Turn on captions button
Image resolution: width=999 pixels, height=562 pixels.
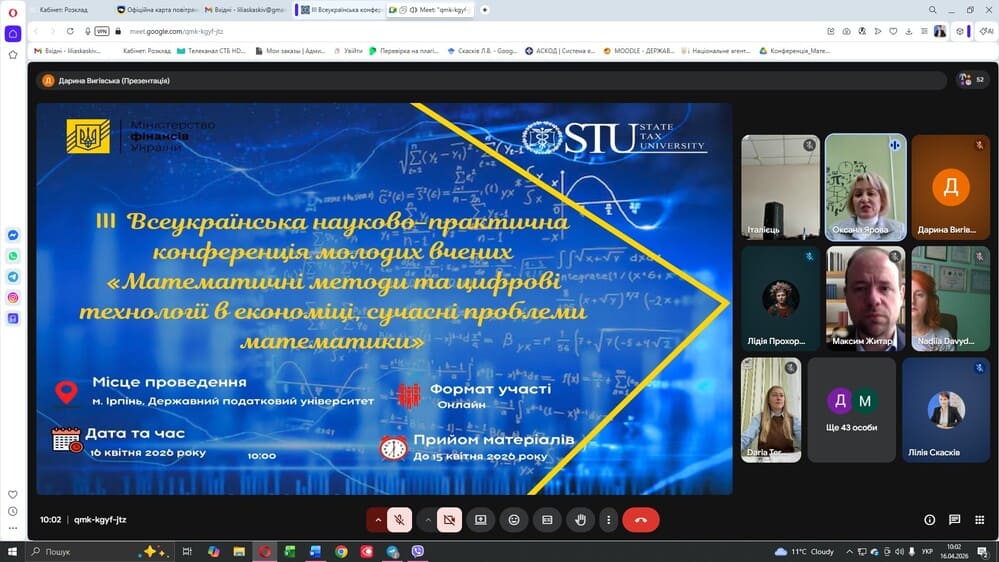pos(547,520)
